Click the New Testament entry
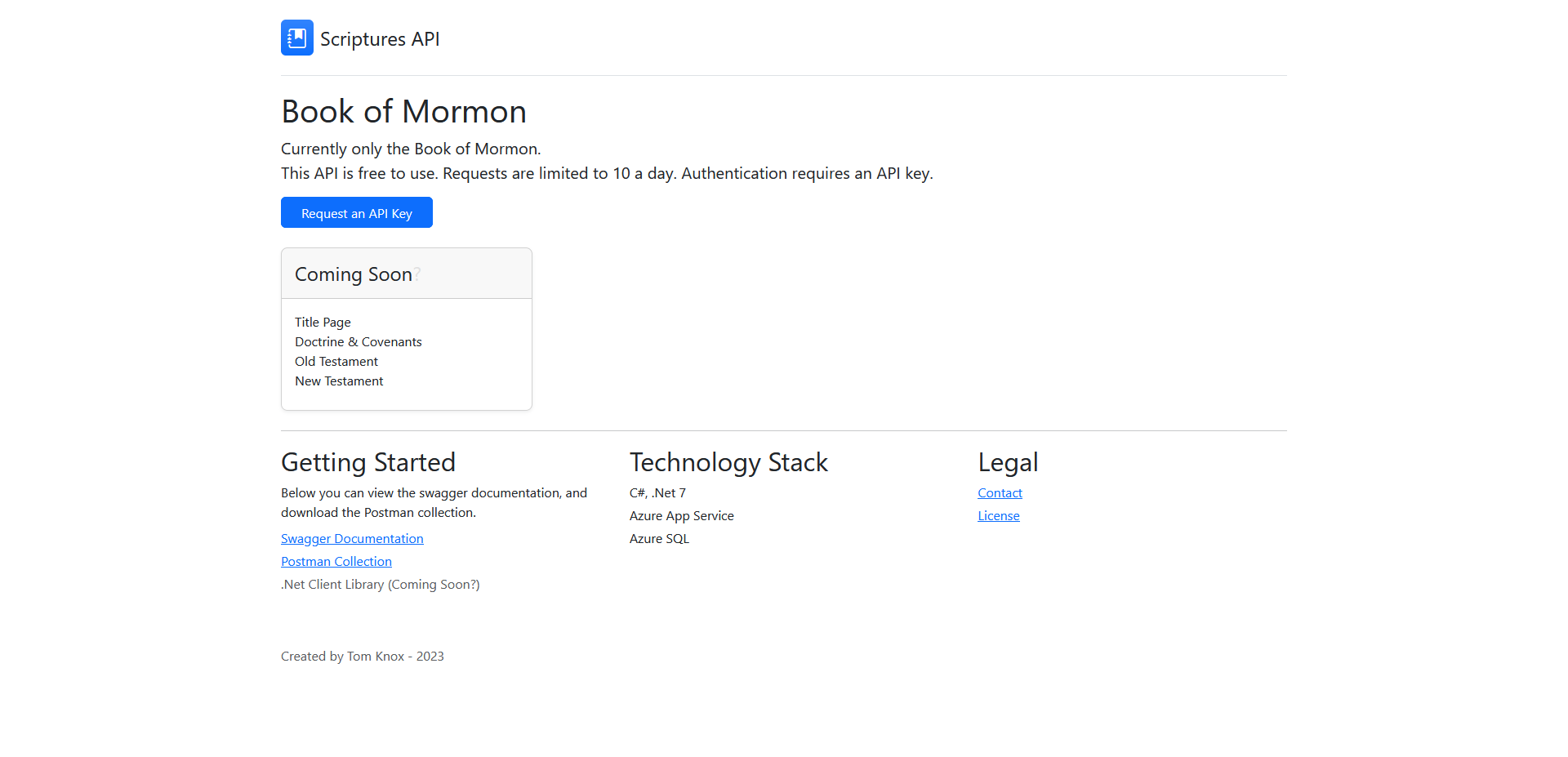Screen dimensions: 1568x757 point(339,381)
